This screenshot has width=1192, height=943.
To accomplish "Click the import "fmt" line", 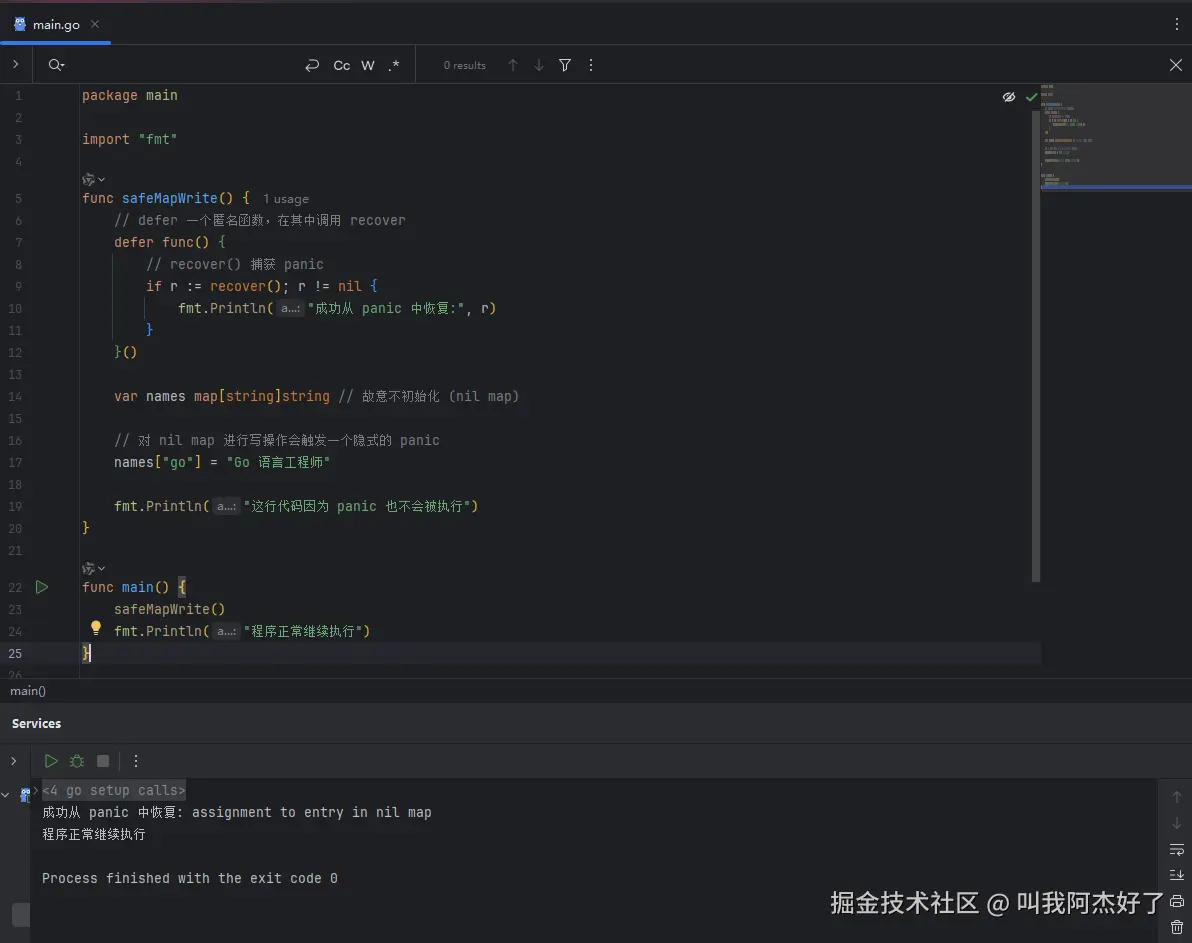I will coord(129,139).
